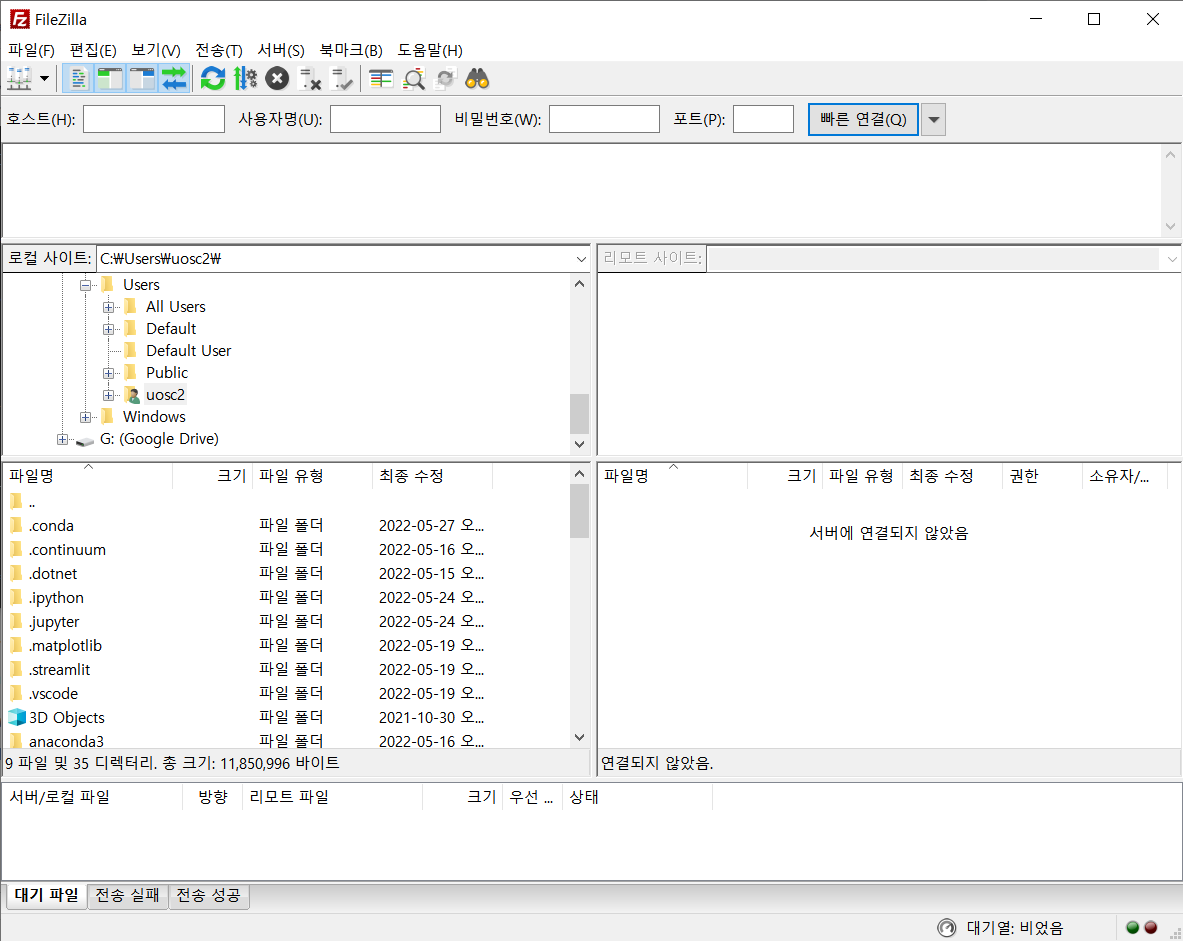Select the 3D Objects folder icon

(x=17, y=718)
